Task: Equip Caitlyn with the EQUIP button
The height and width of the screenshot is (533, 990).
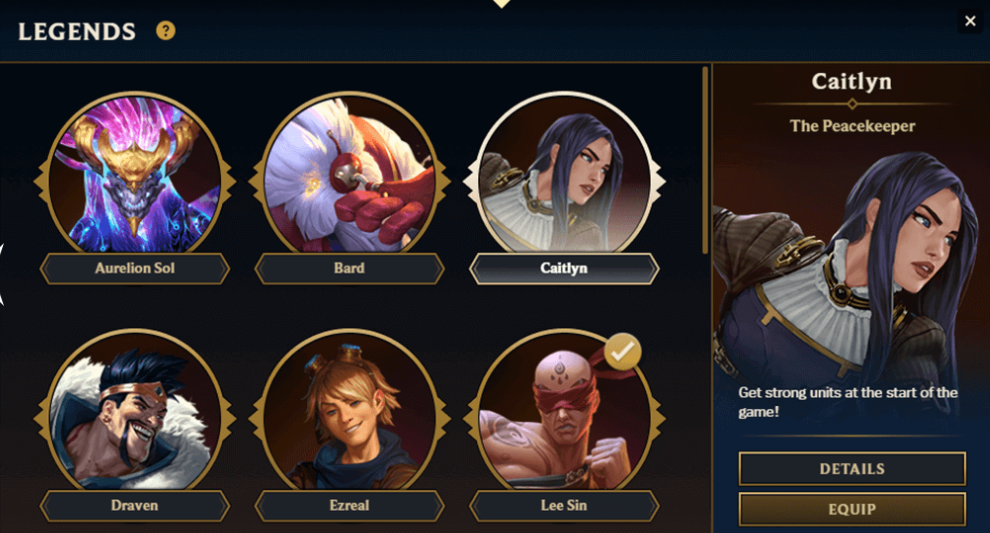Action: [852, 509]
